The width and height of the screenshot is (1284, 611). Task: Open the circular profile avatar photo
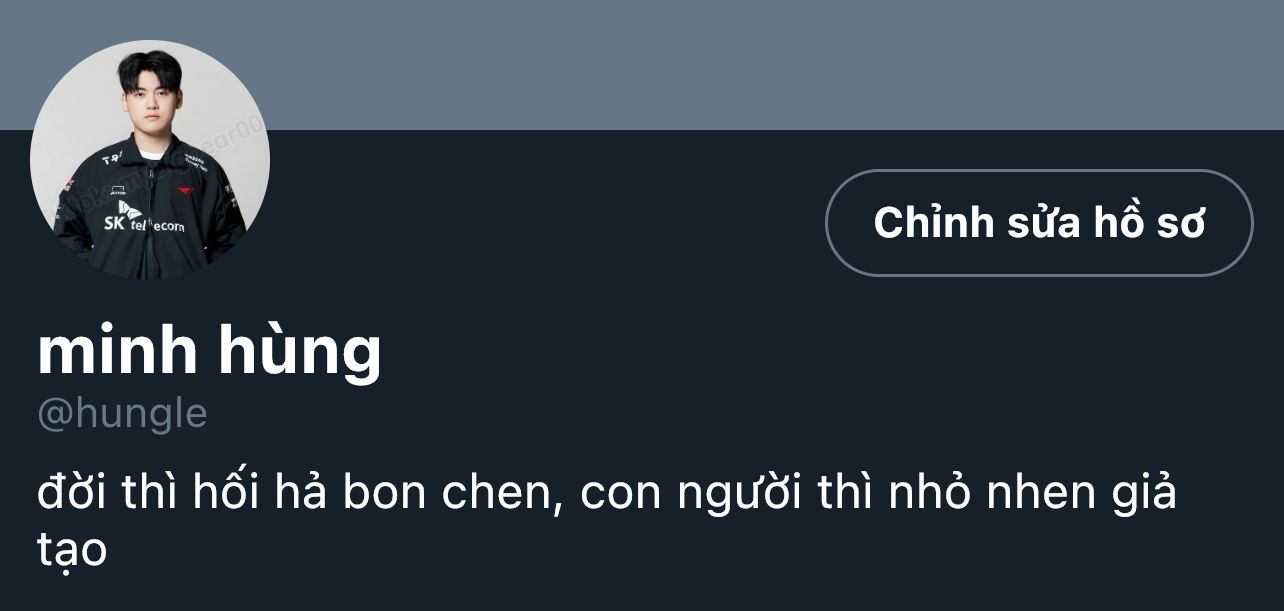pyautogui.click(x=150, y=160)
